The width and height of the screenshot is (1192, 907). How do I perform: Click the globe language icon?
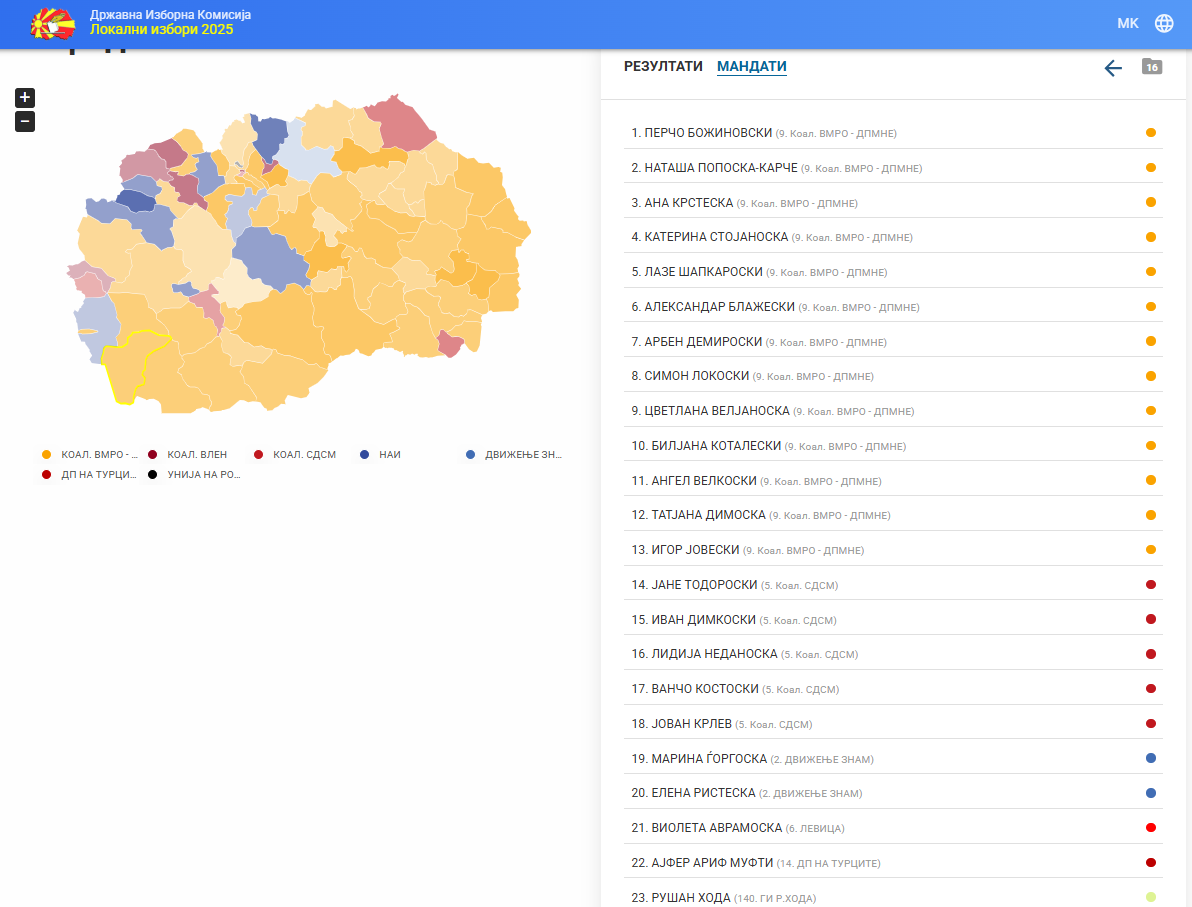pos(1164,23)
